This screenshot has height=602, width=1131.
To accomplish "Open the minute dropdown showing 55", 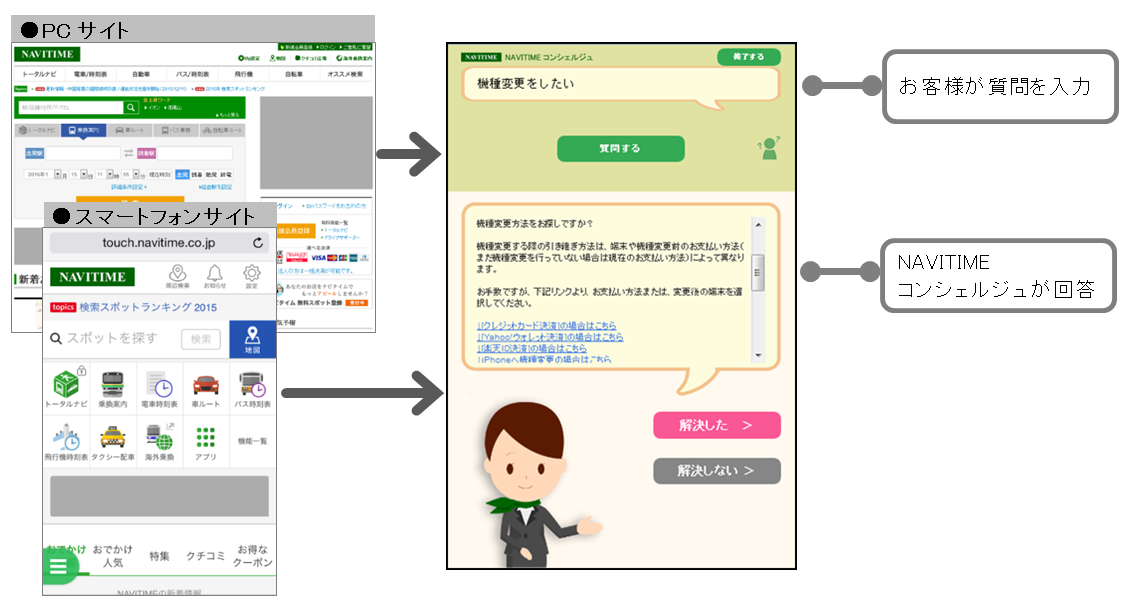I will (131, 174).
